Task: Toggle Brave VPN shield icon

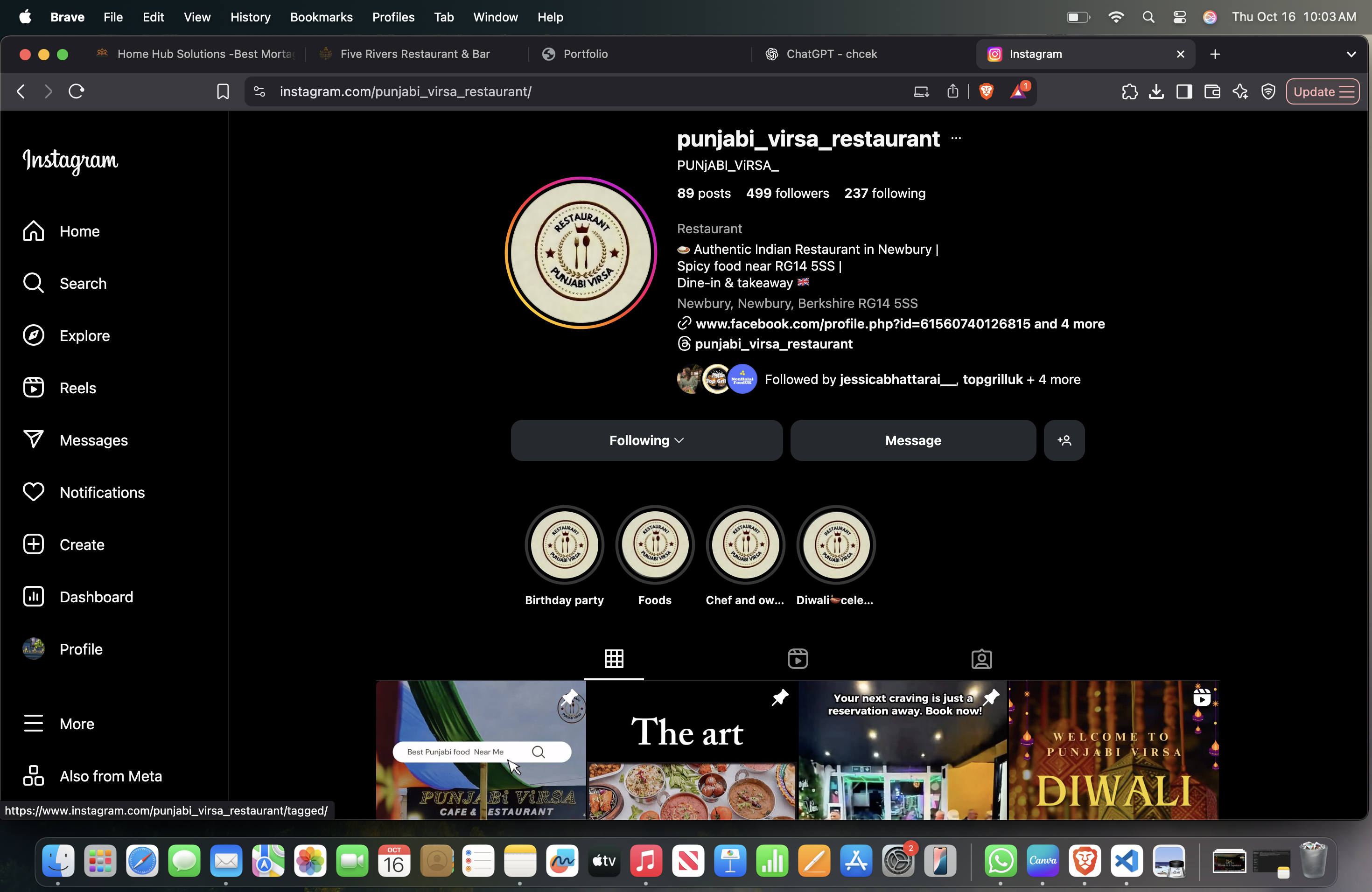Action: pos(1267,91)
